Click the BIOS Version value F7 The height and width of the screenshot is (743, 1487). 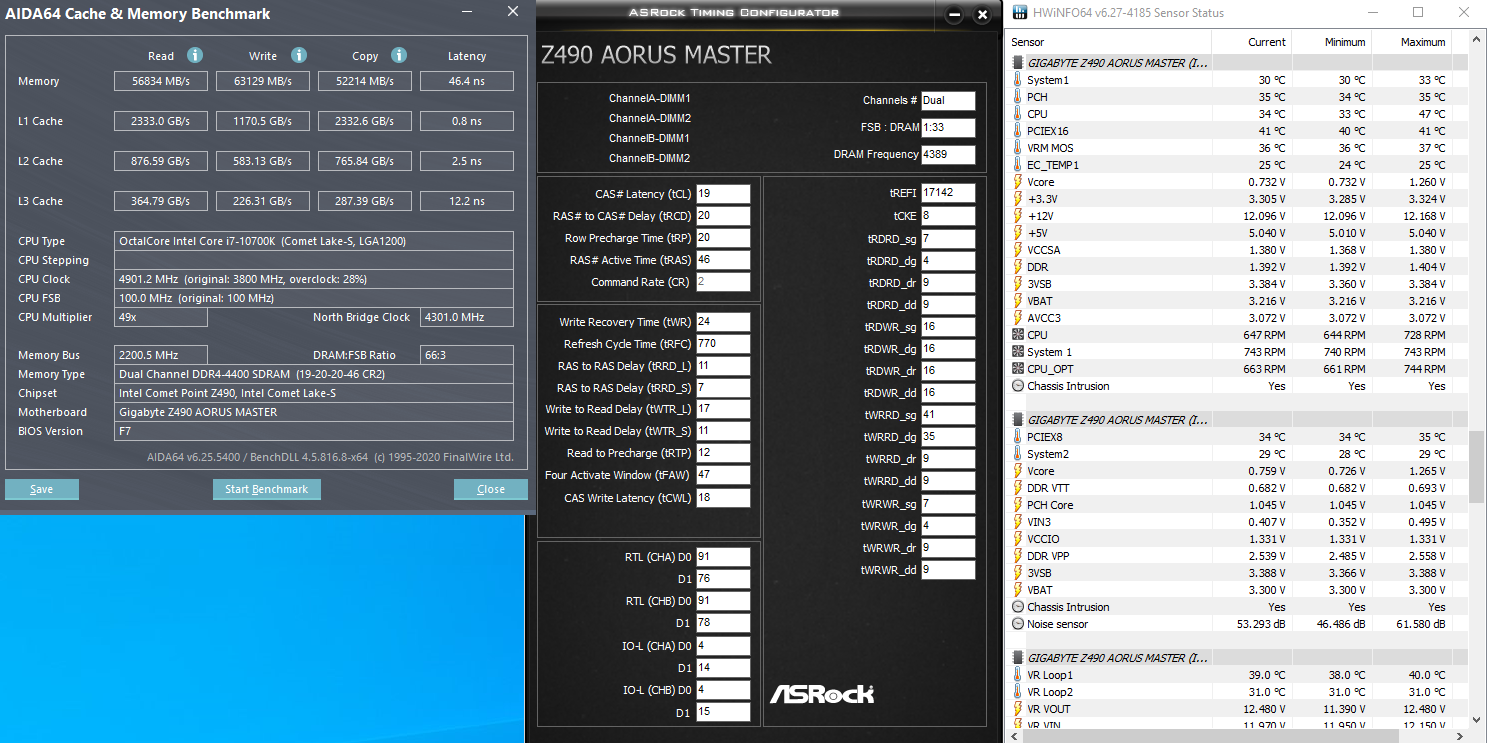pos(314,431)
